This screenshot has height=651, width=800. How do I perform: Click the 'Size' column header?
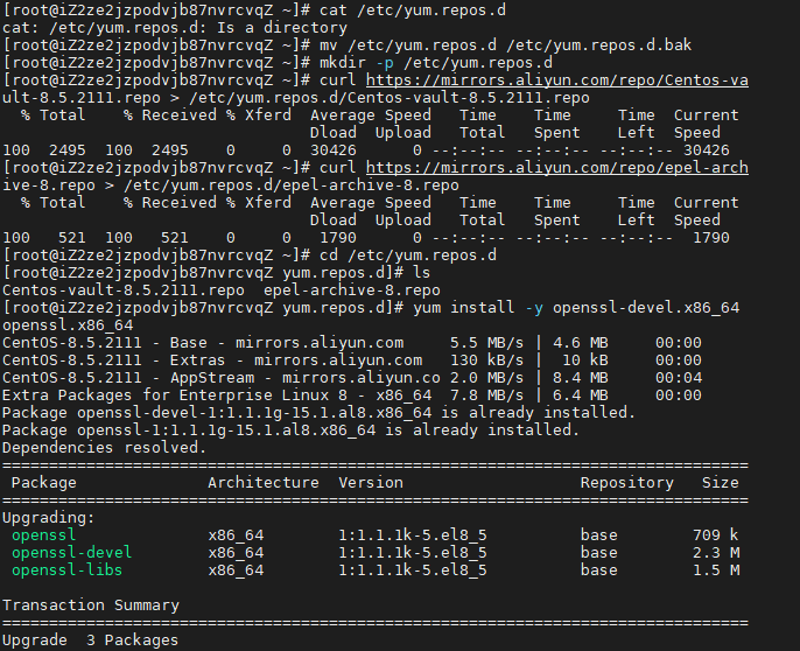point(720,483)
